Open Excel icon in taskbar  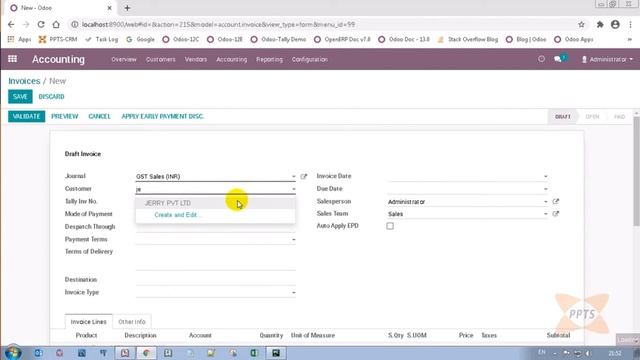tap(254, 353)
